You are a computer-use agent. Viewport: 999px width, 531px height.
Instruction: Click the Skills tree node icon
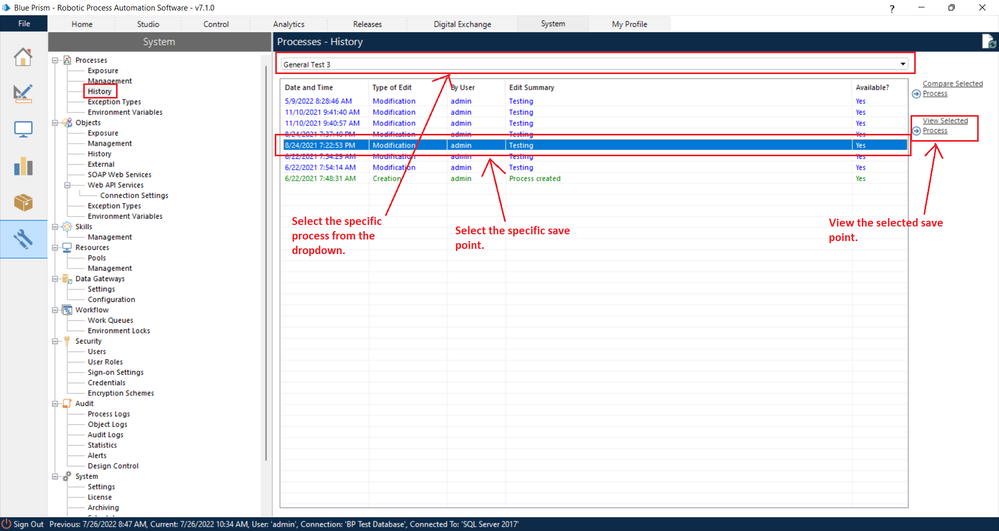tap(67, 226)
